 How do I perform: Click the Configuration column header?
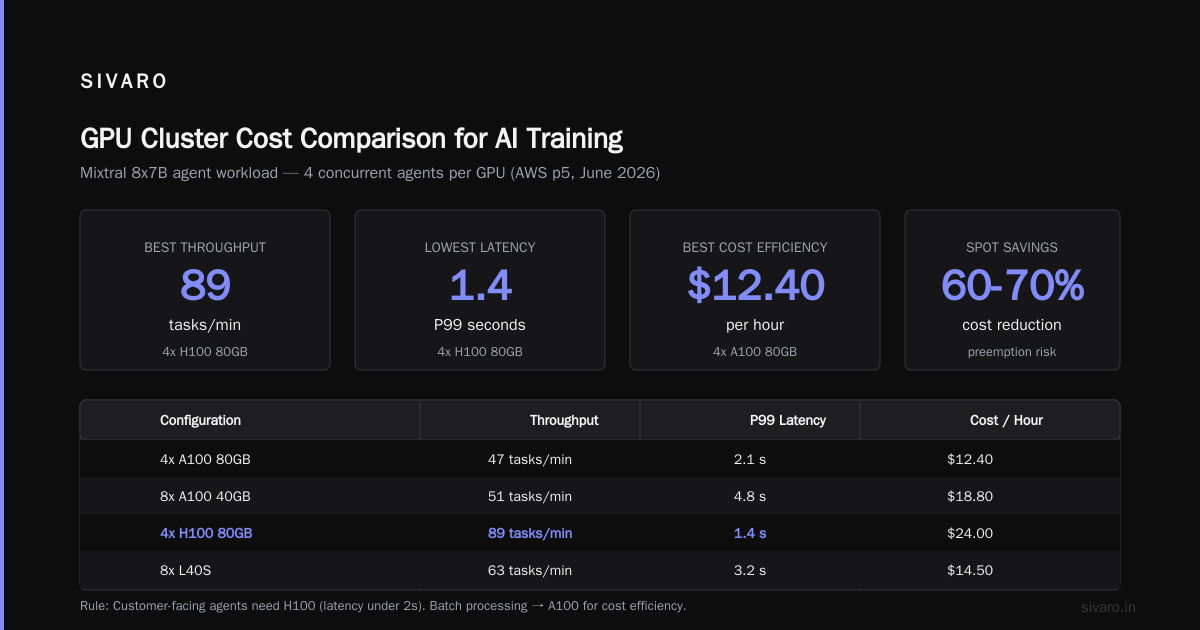click(200, 420)
